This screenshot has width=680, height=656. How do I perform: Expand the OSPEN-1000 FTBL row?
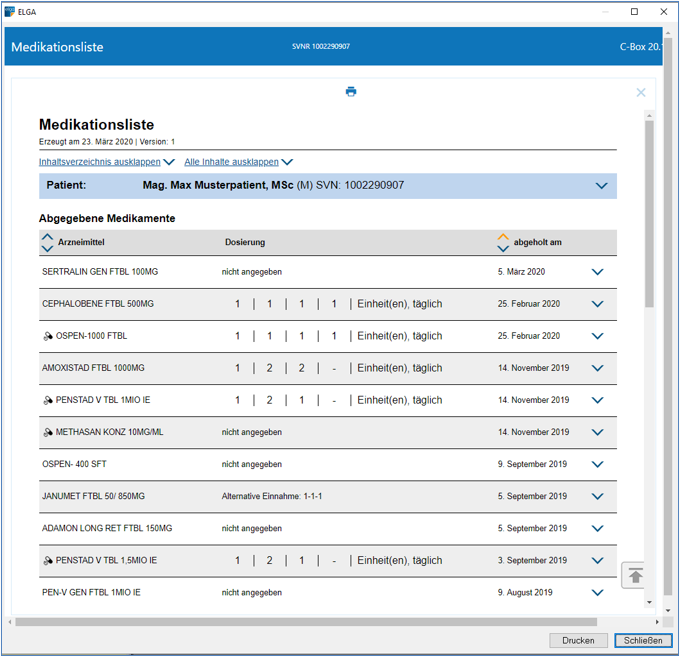[598, 336]
